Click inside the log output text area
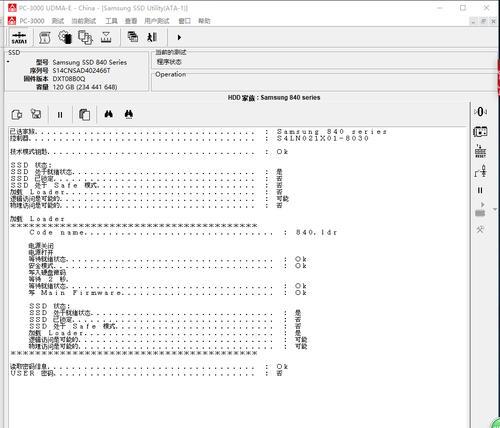The image size is (500, 428). click(238, 277)
